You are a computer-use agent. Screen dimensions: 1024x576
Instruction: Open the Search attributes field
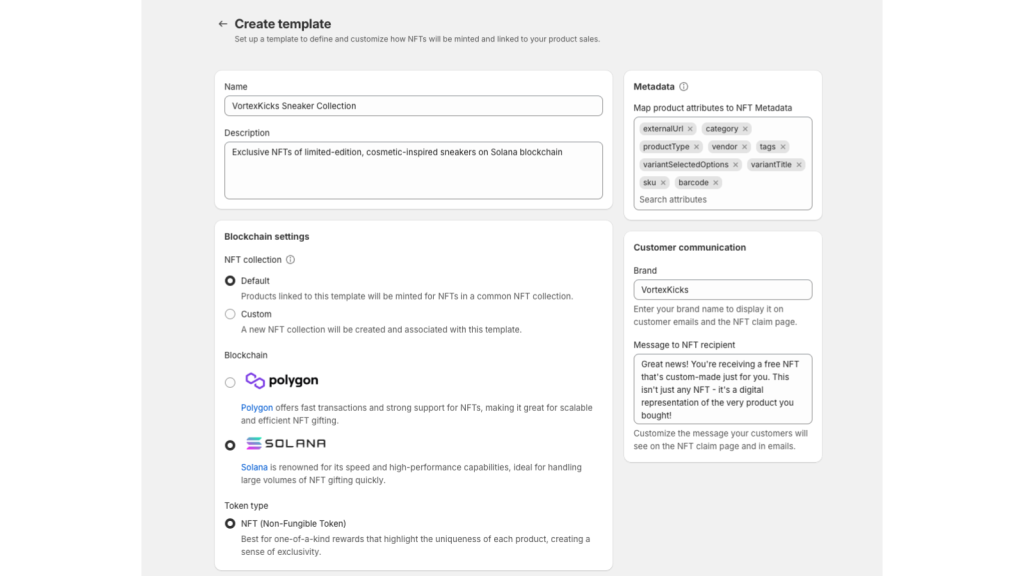(x=720, y=199)
